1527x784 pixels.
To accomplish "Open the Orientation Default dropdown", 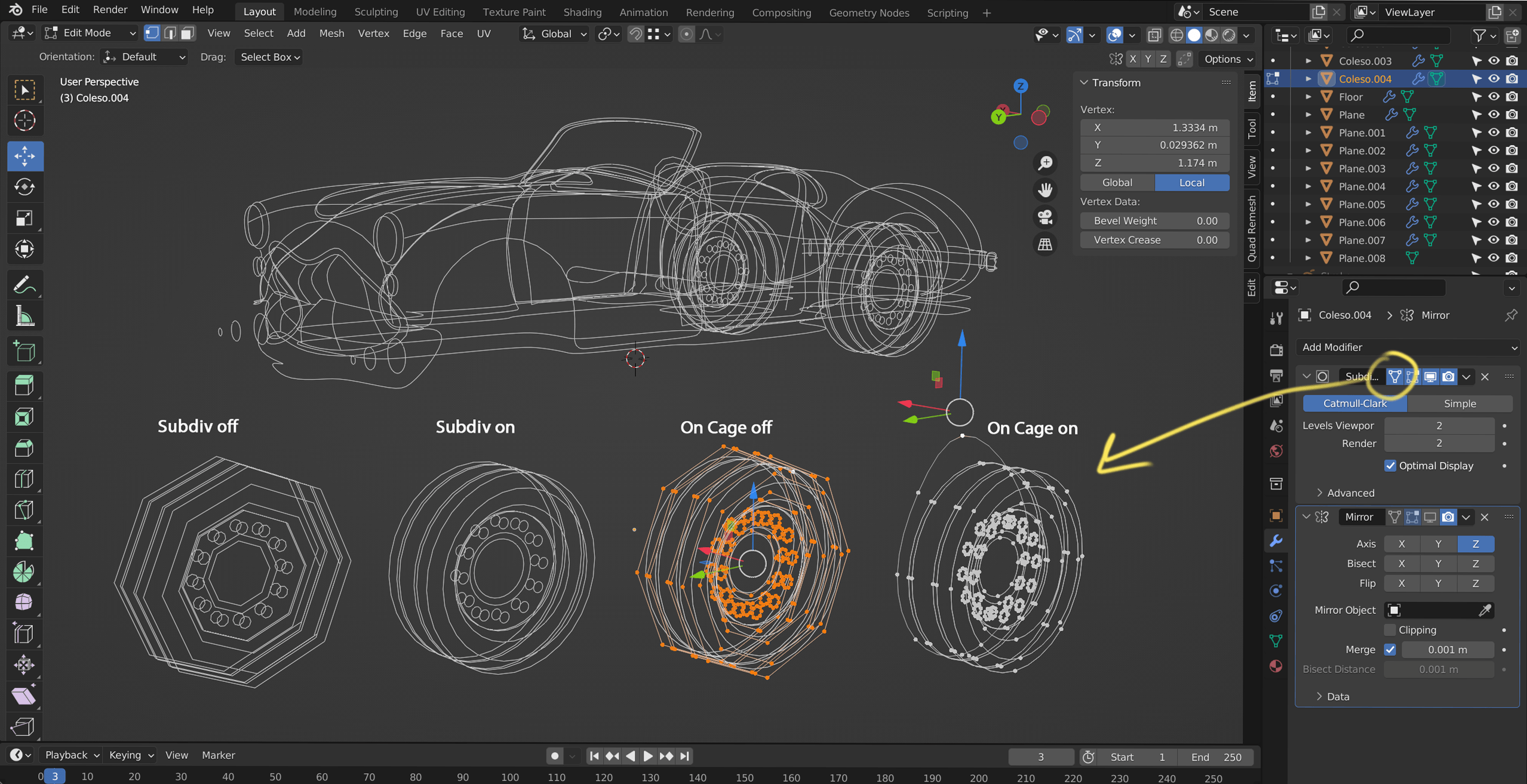I will 144,57.
